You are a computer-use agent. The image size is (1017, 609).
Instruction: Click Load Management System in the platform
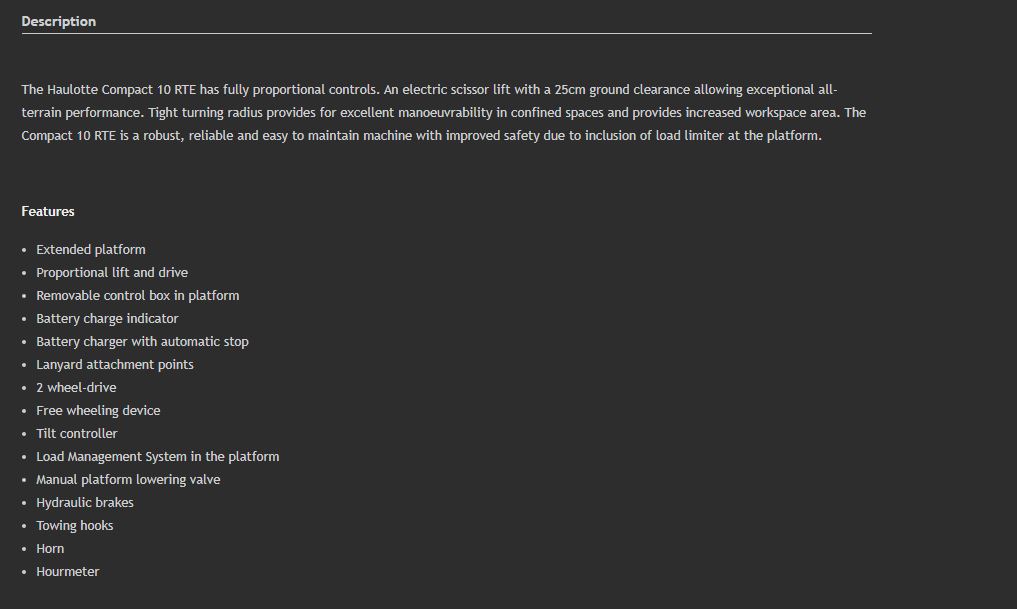click(x=158, y=457)
